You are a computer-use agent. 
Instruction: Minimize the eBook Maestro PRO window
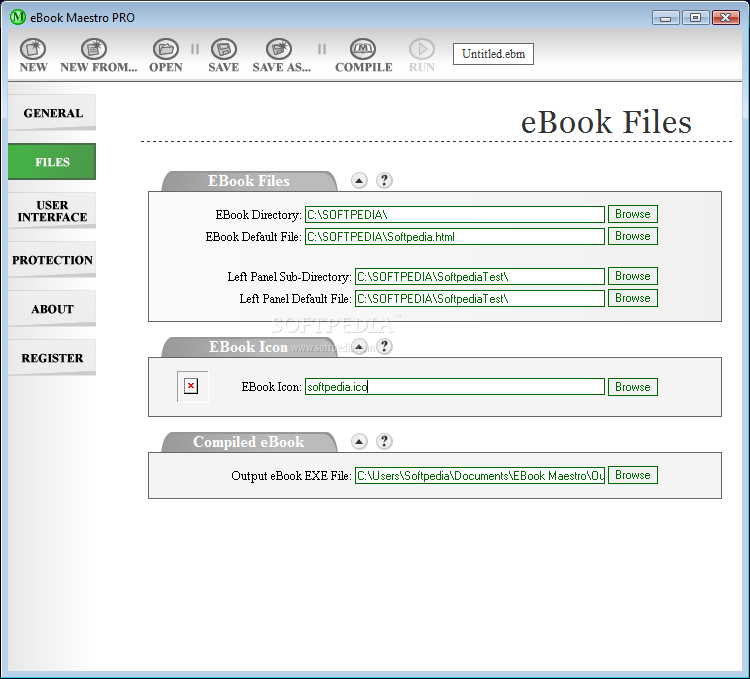665,18
